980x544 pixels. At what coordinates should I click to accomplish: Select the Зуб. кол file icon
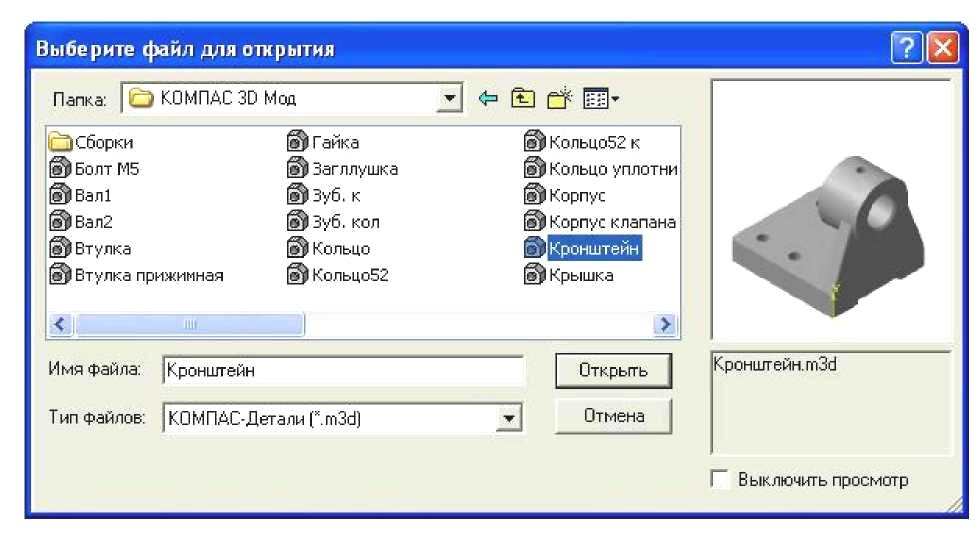[x=298, y=222]
